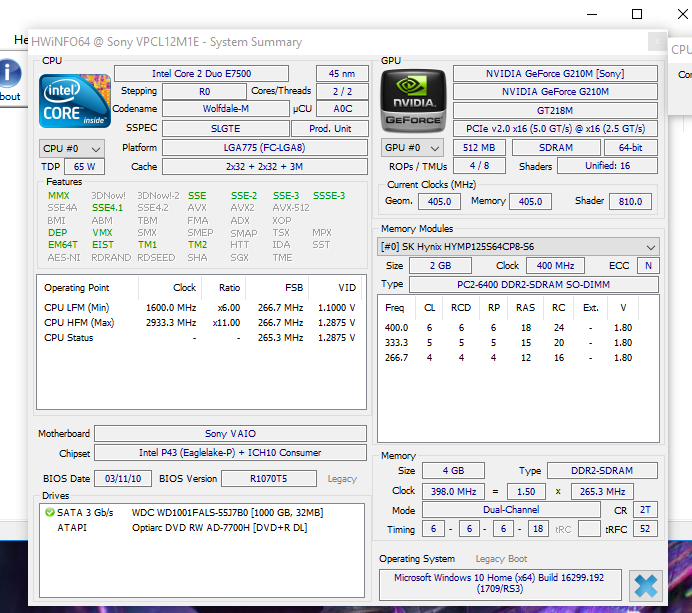Click the NVIDIA GeForce logo

413,101
